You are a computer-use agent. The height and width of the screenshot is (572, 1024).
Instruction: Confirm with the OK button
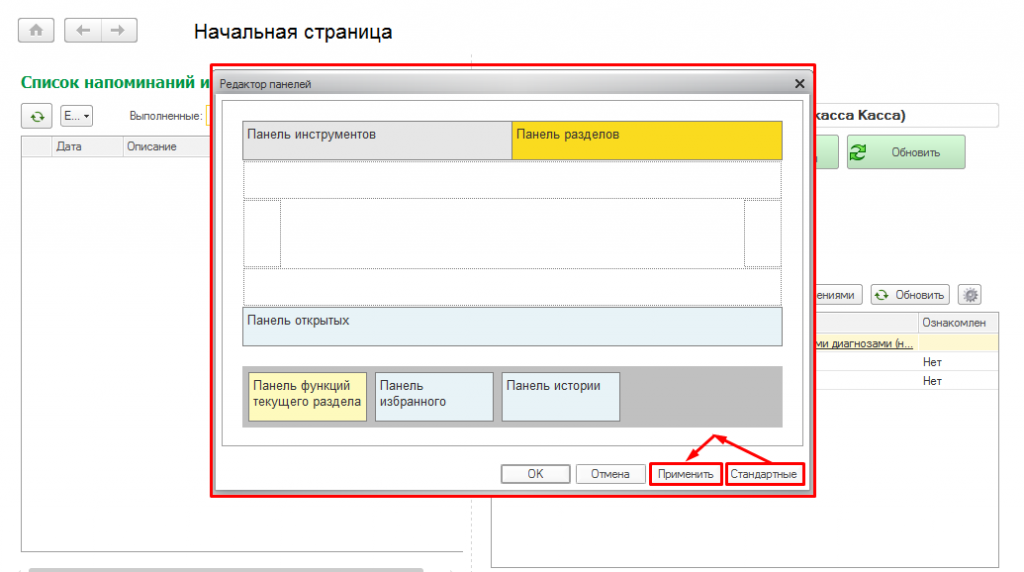coord(536,474)
